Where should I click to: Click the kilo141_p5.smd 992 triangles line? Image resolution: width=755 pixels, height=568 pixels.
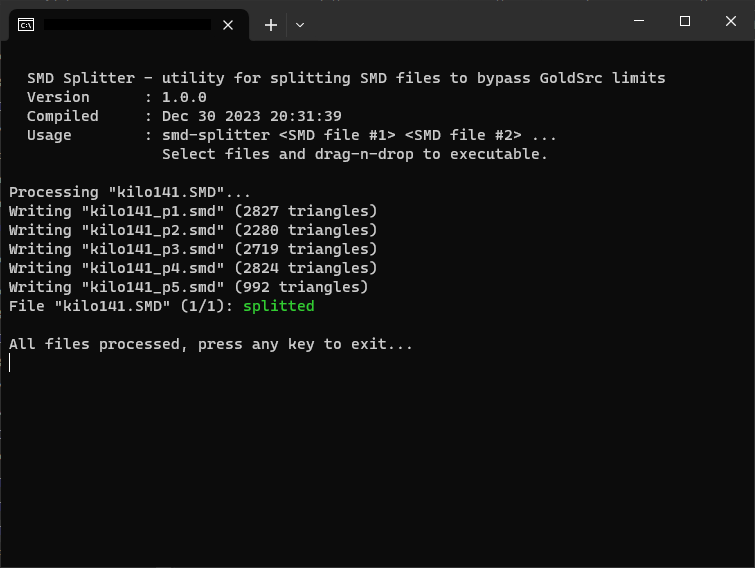(x=188, y=287)
